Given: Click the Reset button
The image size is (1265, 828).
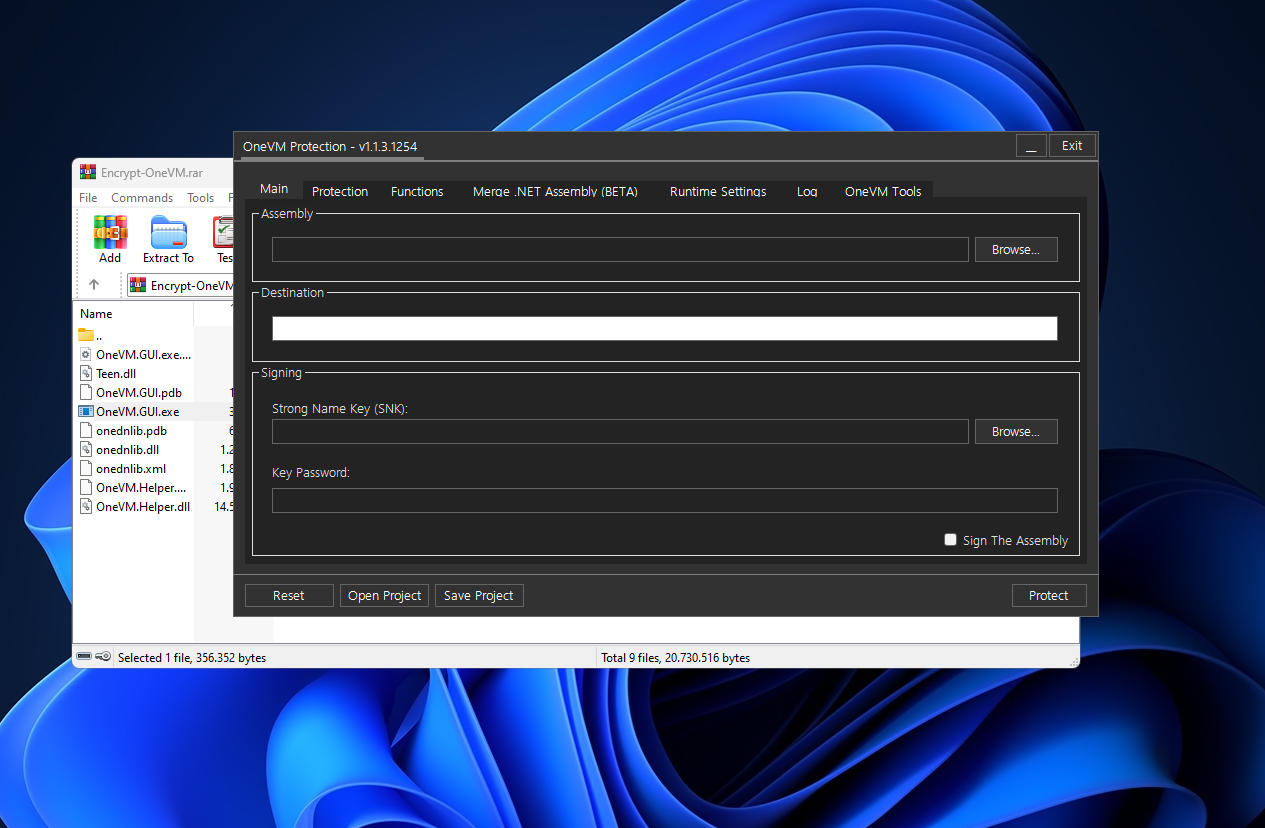Looking at the screenshot, I should click(x=289, y=595).
